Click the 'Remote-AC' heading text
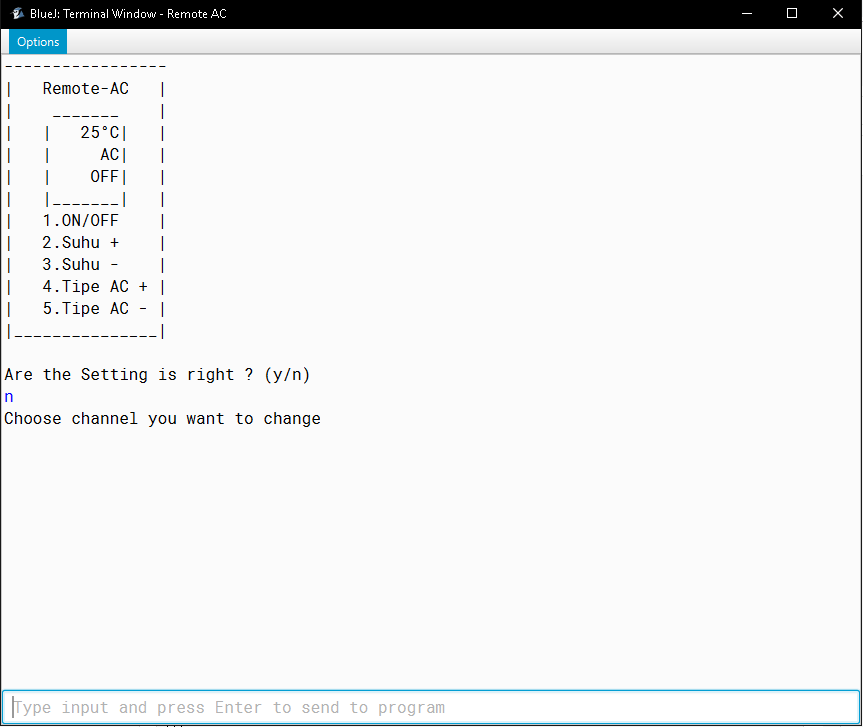863x727 pixels. (86, 89)
